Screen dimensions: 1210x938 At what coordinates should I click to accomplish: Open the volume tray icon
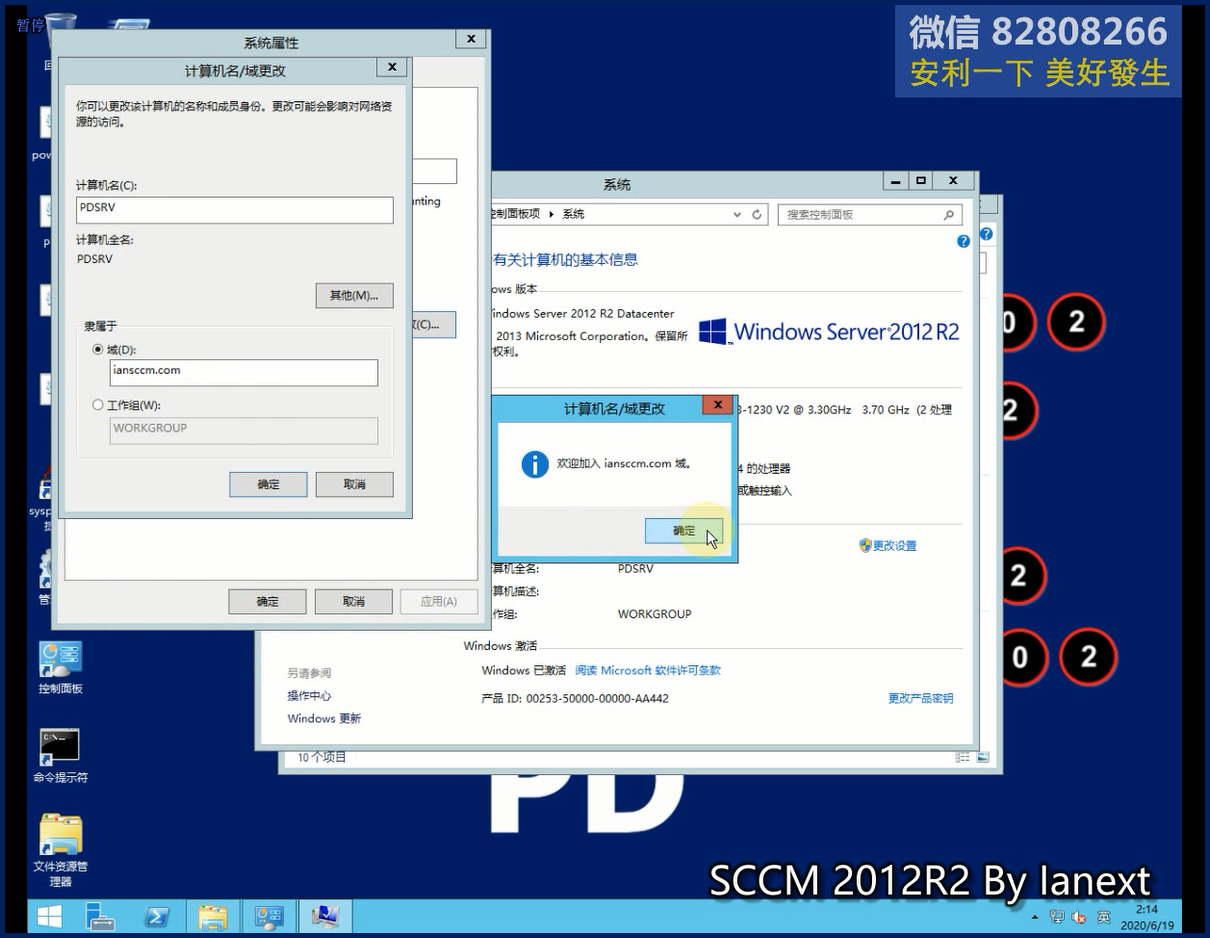point(1079,917)
